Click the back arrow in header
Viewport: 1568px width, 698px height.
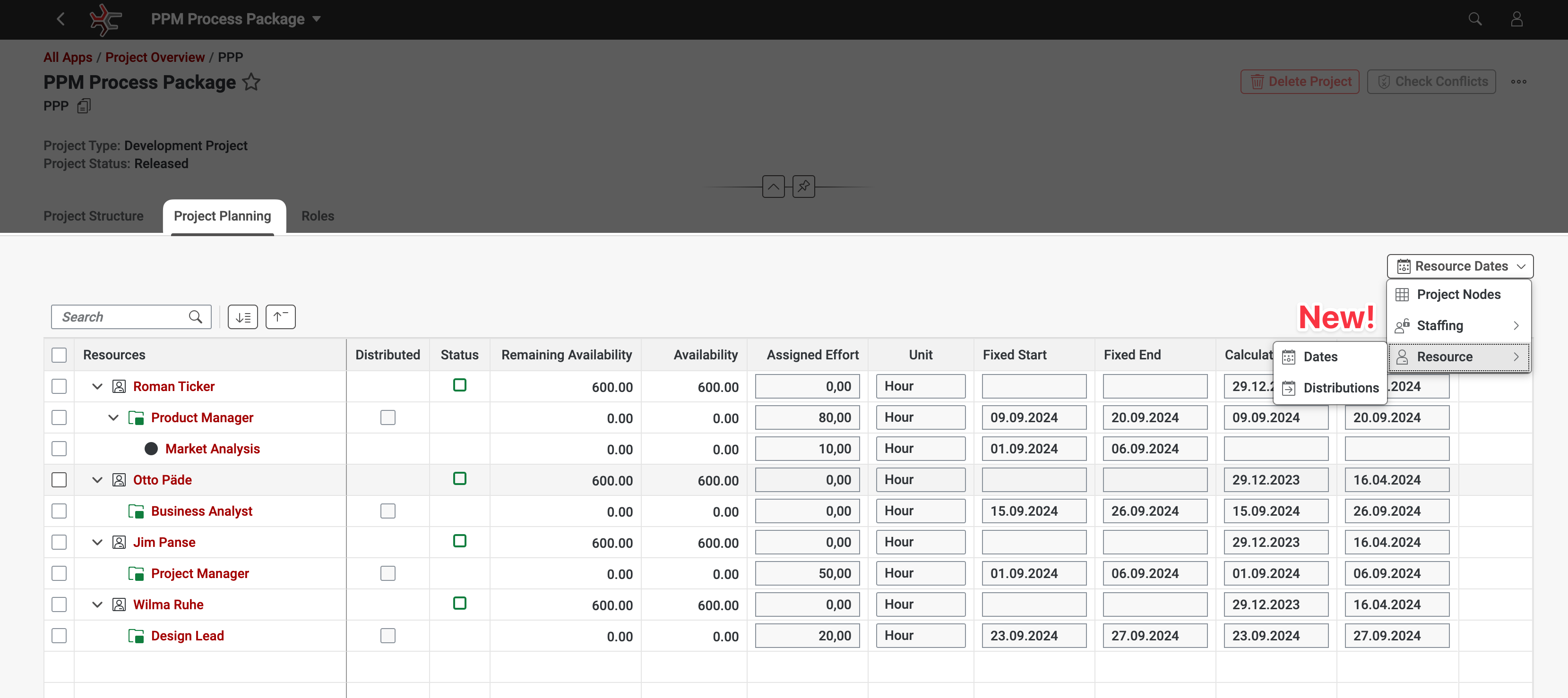pyautogui.click(x=60, y=19)
